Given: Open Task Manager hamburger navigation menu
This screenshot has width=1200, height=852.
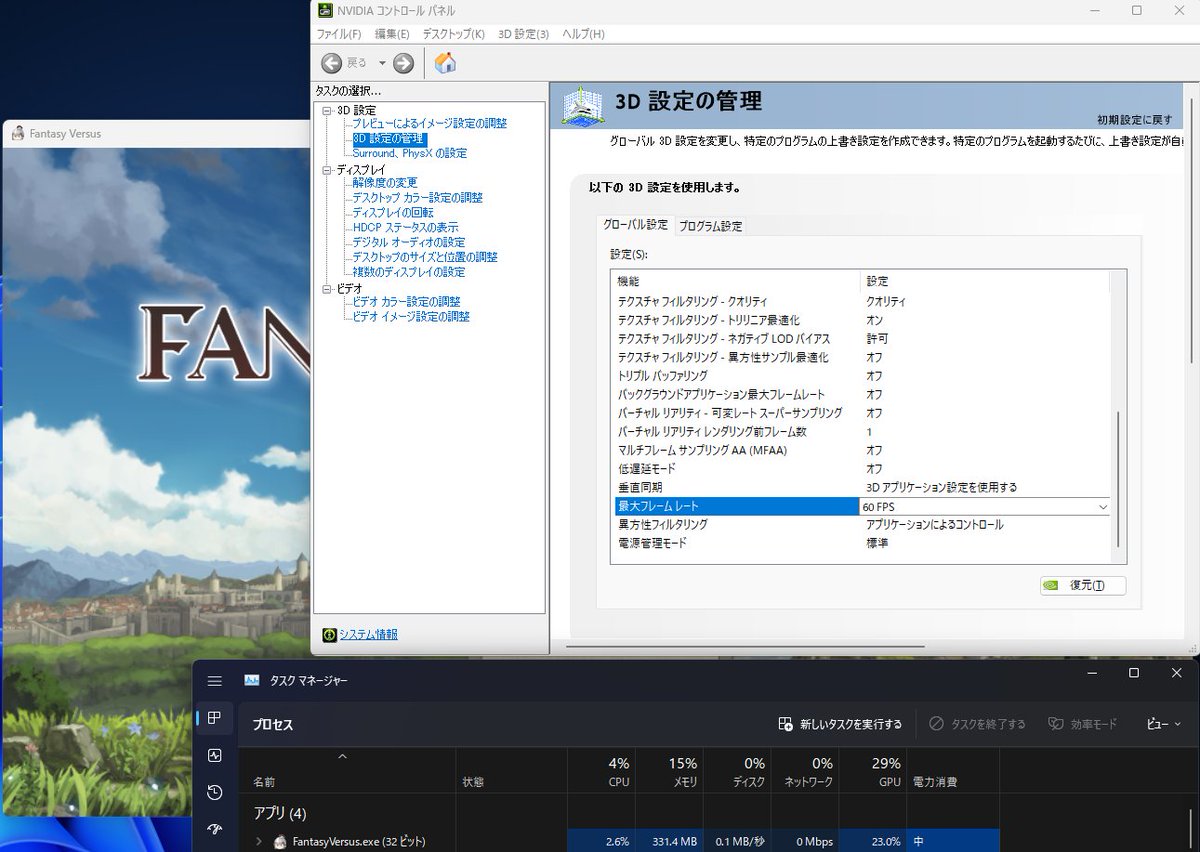Looking at the screenshot, I should pyautogui.click(x=214, y=680).
